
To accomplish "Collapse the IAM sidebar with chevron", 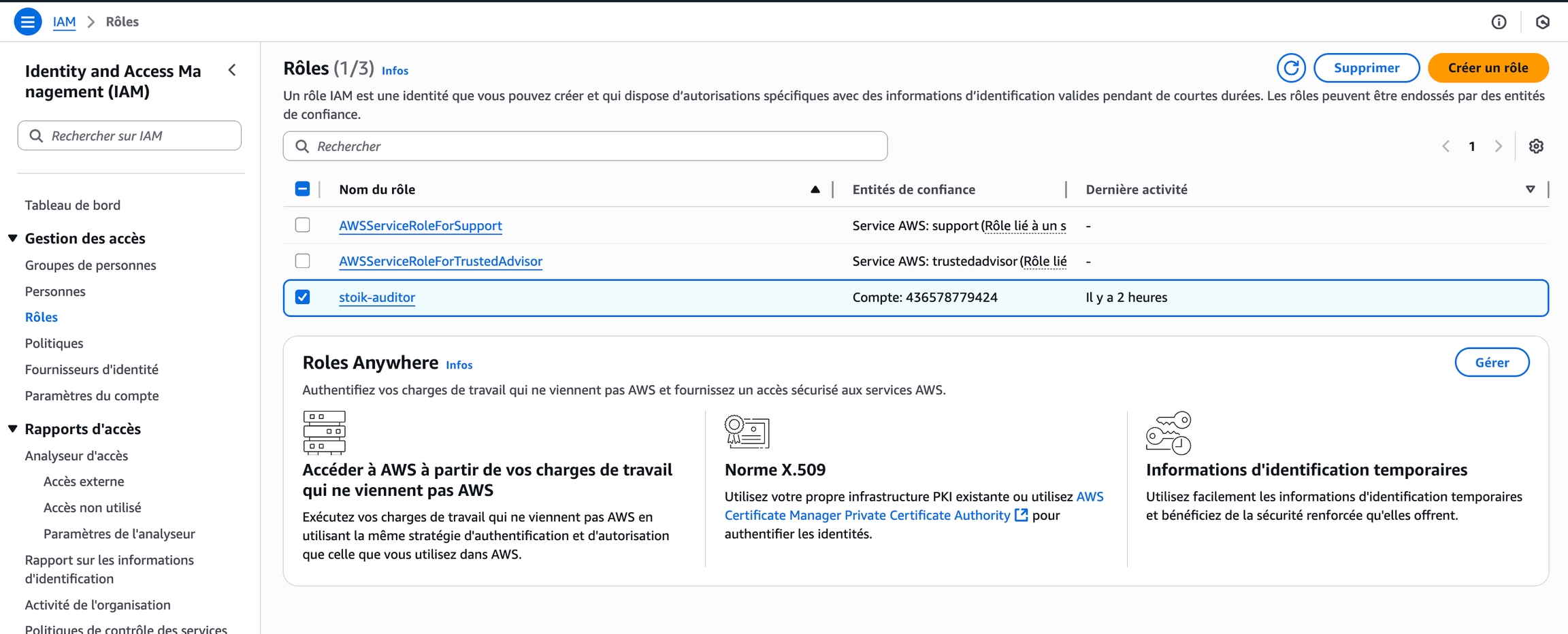I will pos(233,70).
